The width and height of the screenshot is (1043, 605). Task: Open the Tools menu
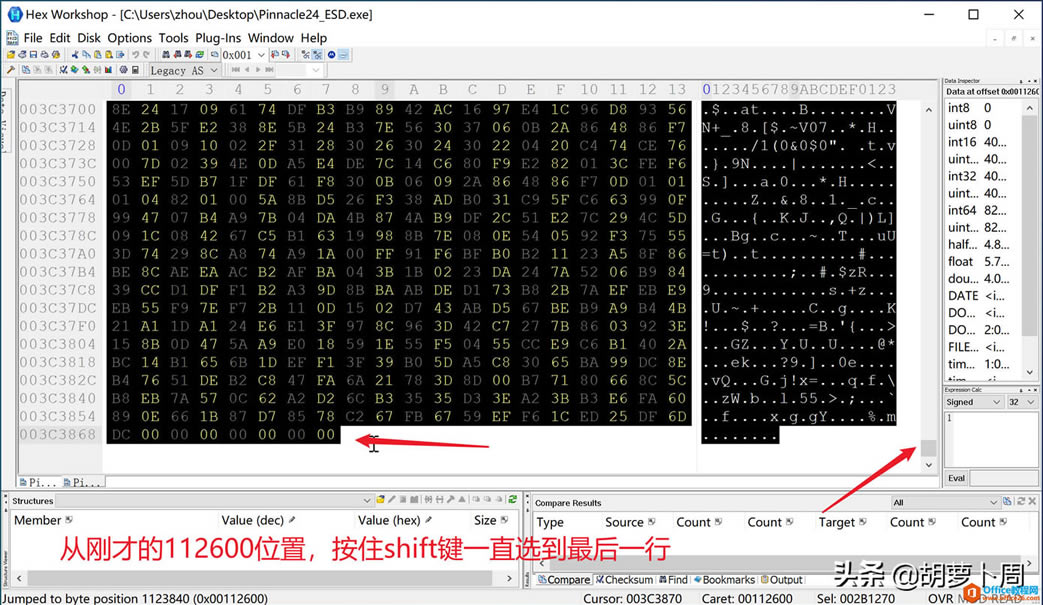(173, 38)
